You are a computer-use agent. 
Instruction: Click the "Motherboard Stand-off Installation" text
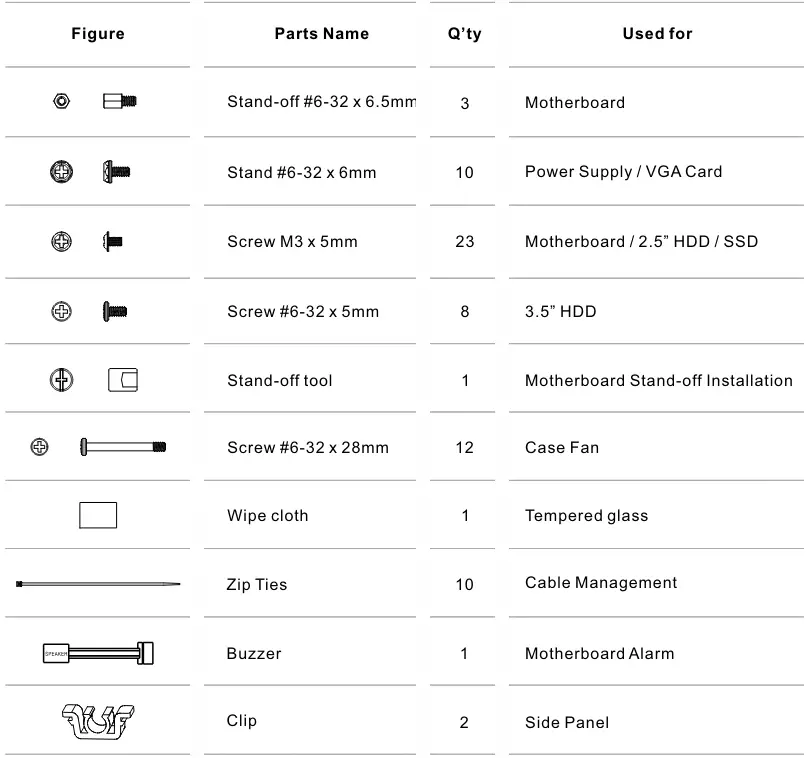(658, 381)
